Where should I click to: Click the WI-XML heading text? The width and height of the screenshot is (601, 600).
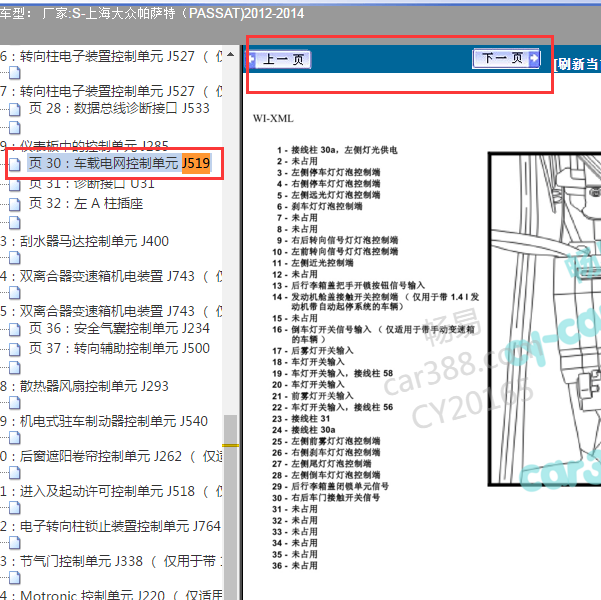(273, 118)
